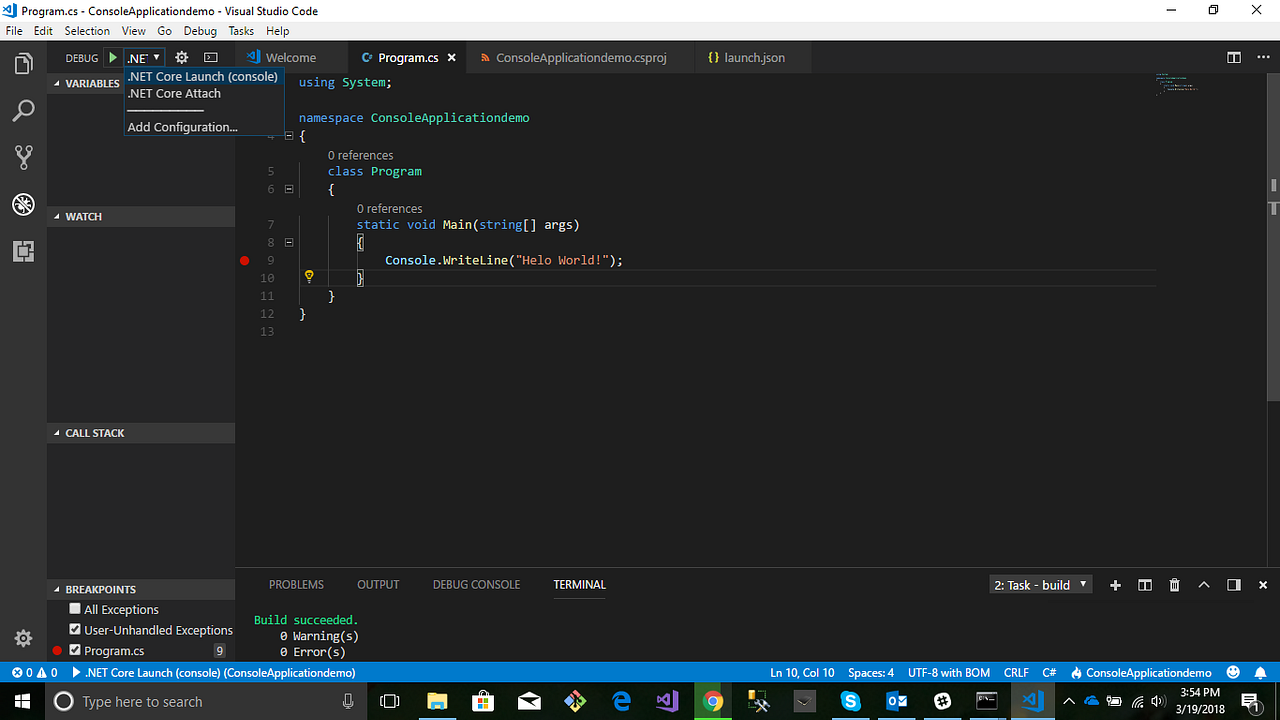Kill the terminal using the trash icon
1280x720 pixels.
pos(1174,585)
